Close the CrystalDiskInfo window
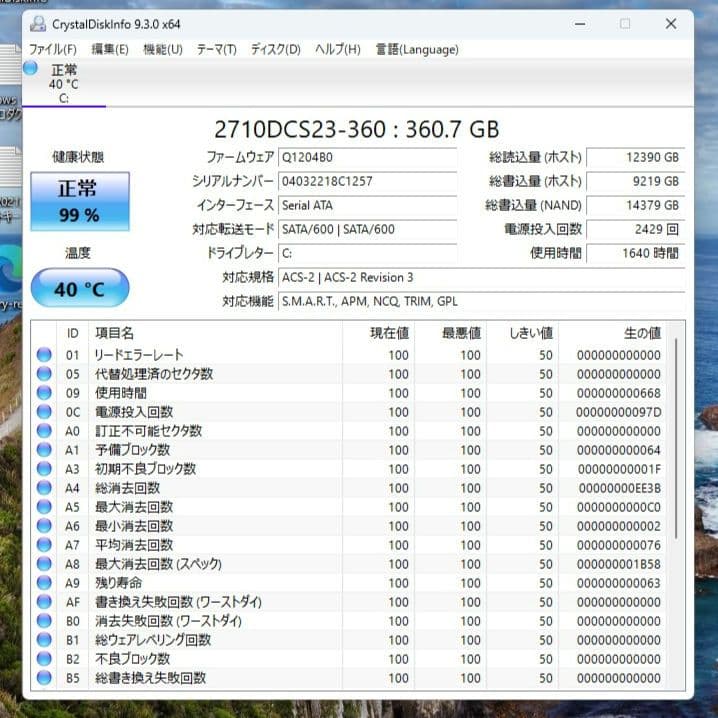Screen dimensions: 718x718 pyautogui.click(x=671, y=24)
